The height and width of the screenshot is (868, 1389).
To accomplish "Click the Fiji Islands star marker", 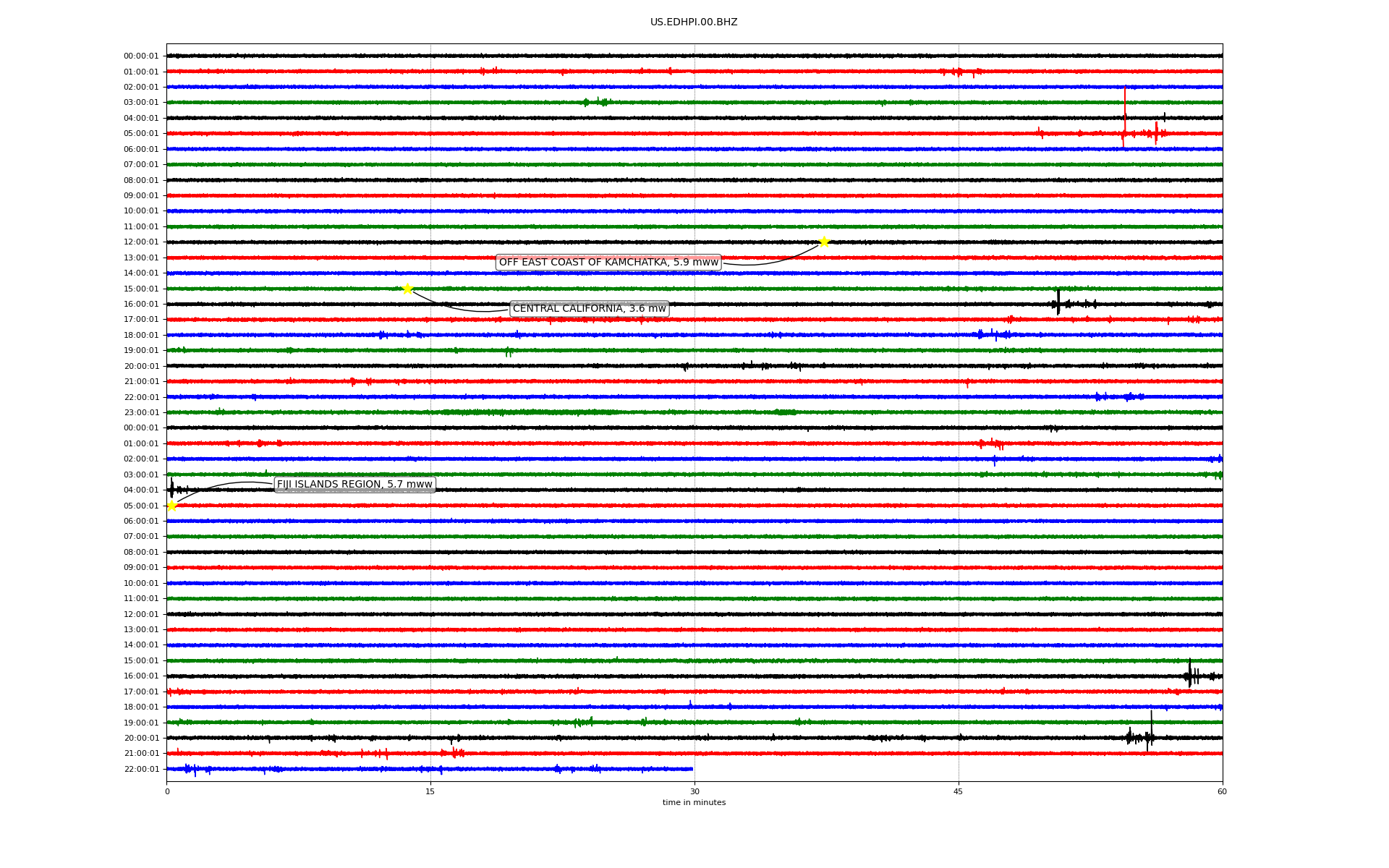I will click(171, 506).
